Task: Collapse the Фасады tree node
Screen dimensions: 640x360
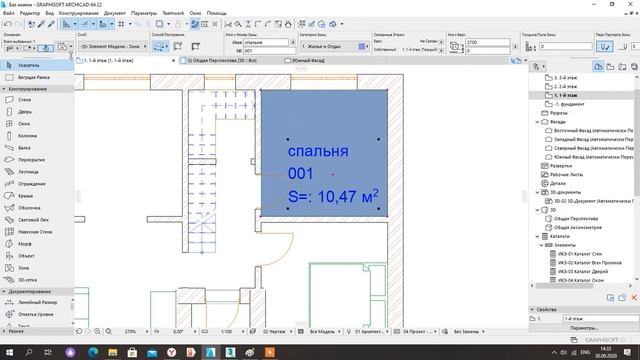Action: click(538, 122)
